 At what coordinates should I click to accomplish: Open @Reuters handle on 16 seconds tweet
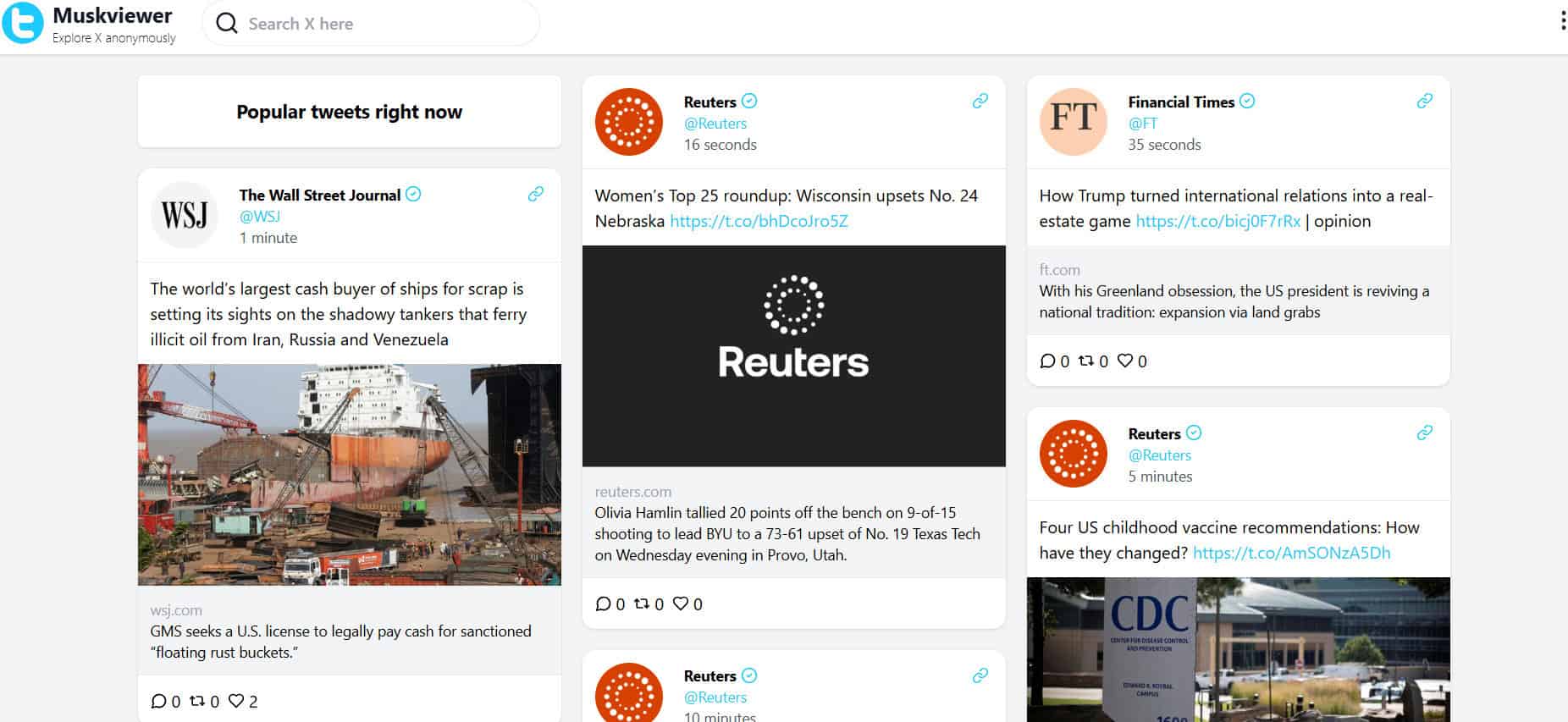click(x=715, y=123)
